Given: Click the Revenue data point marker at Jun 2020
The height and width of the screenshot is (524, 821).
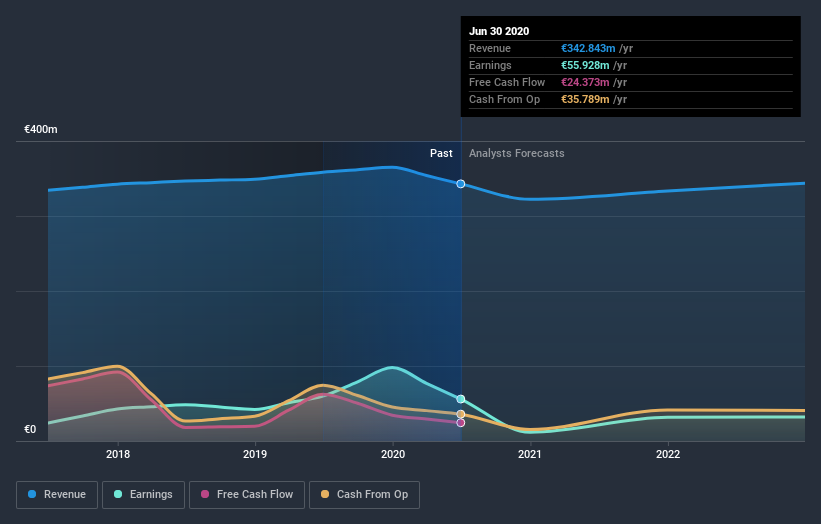Looking at the screenshot, I should tap(461, 184).
